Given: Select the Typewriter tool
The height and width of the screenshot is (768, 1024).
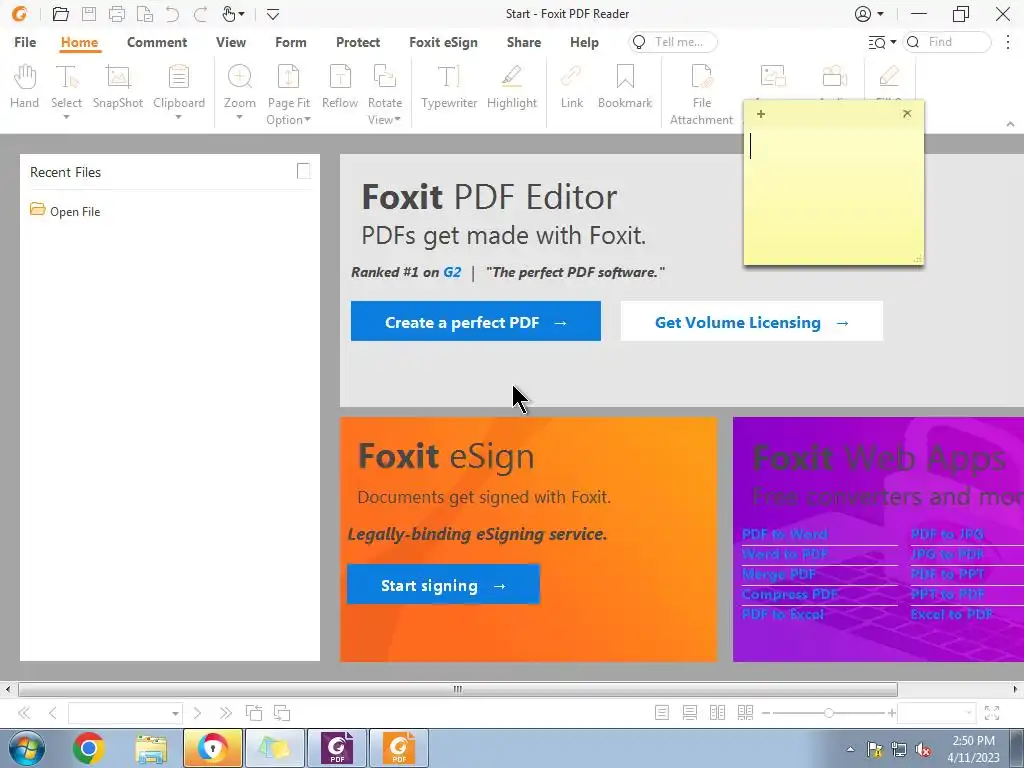Looking at the screenshot, I should click(449, 86).
